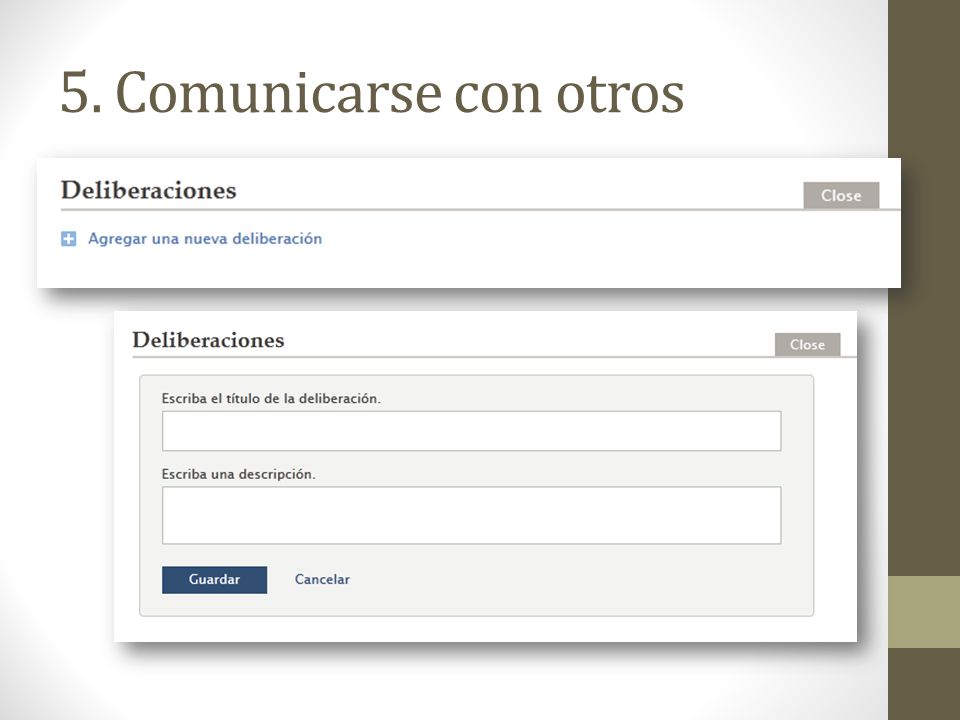Cancel the new deliberation via Cancelar

pyautogui.click(x=322, y=579)
